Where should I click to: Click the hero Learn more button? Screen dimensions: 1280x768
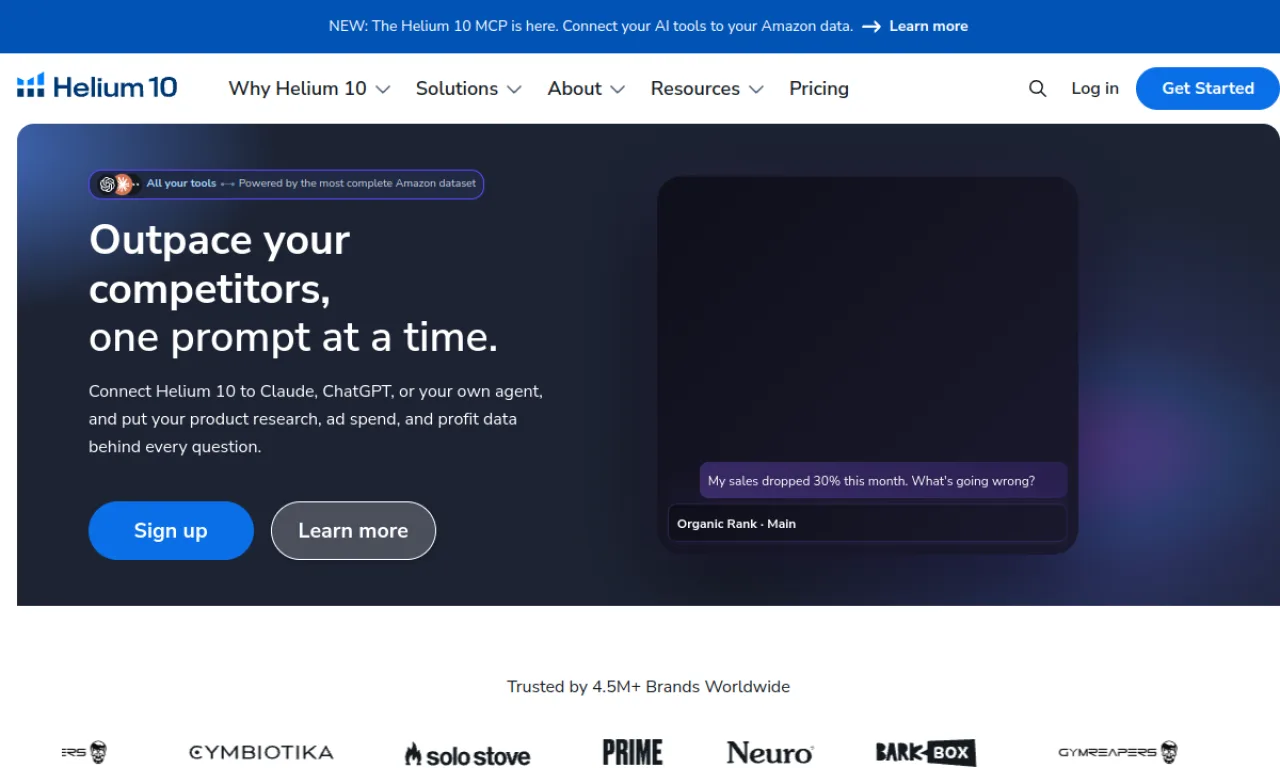click(353, 530)
